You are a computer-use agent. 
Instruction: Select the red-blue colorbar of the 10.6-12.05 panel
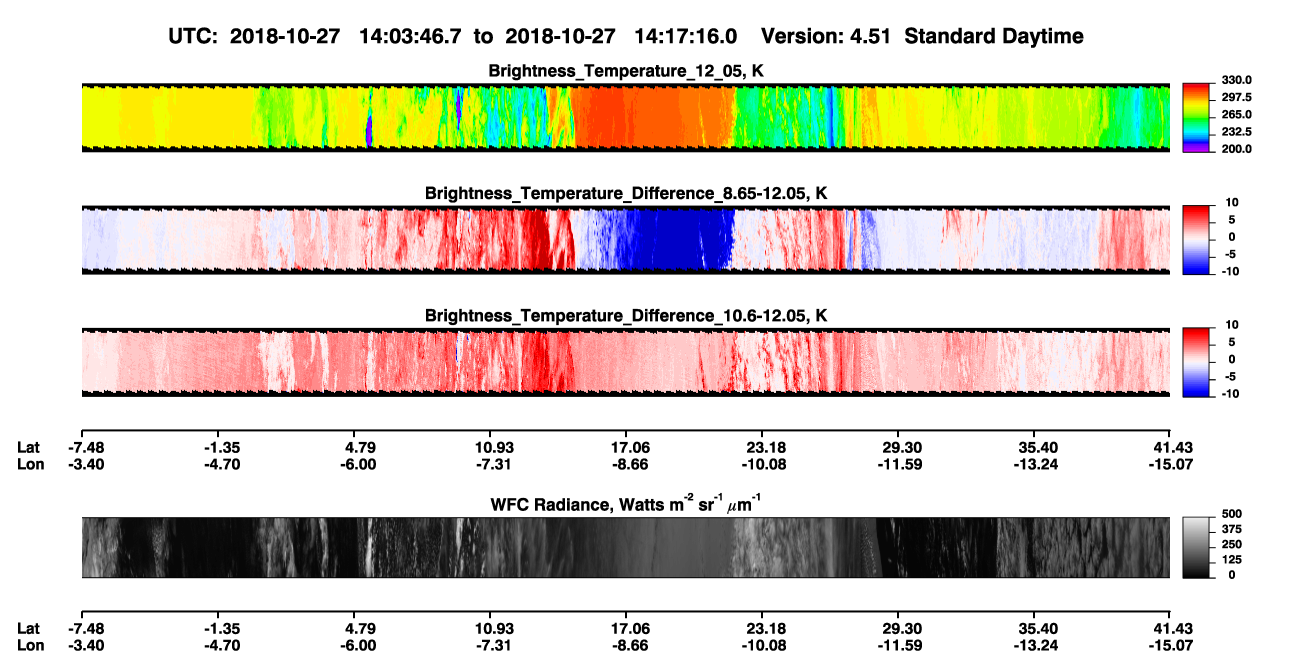1196,363
